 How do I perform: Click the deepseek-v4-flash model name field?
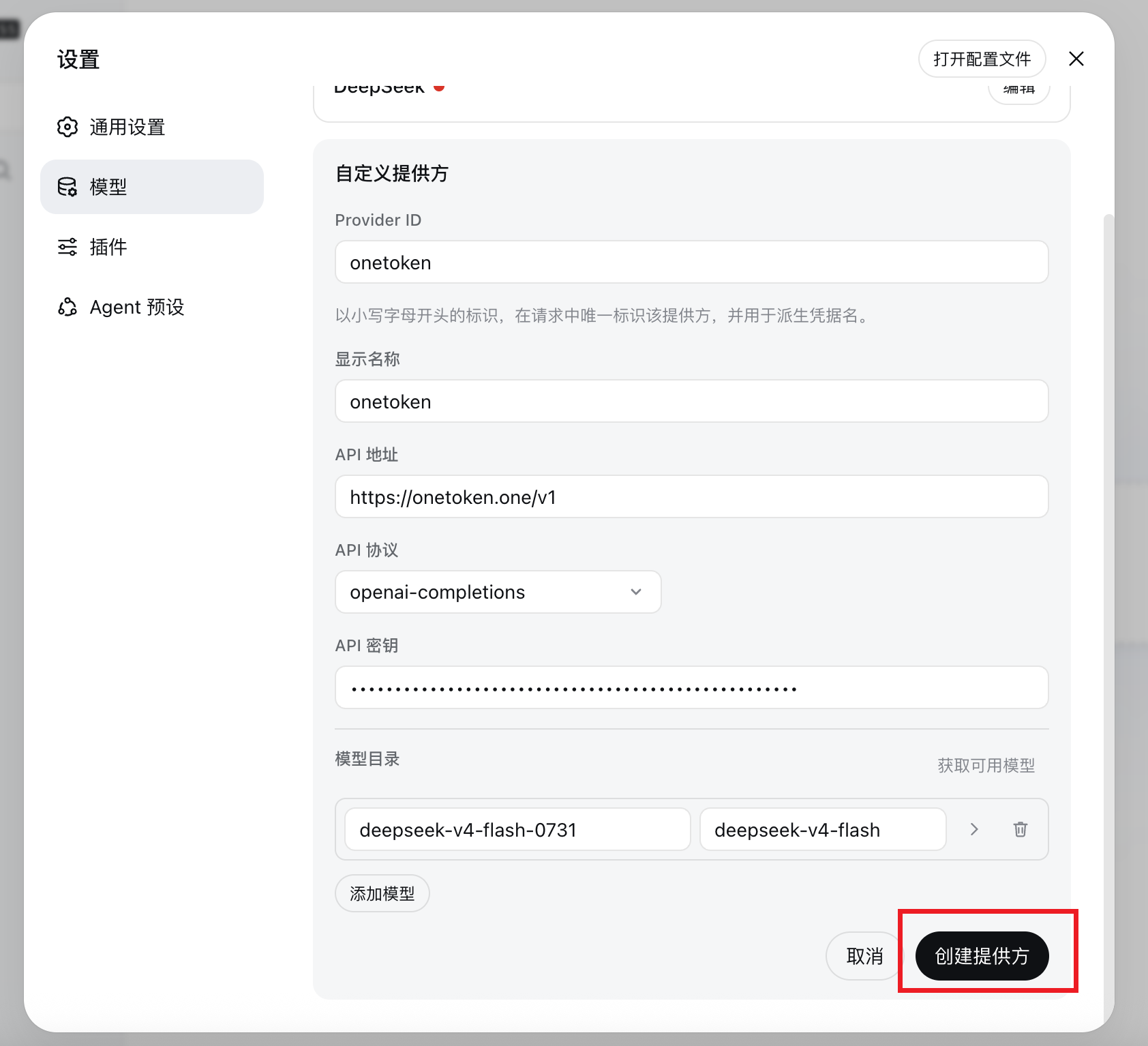823,829
